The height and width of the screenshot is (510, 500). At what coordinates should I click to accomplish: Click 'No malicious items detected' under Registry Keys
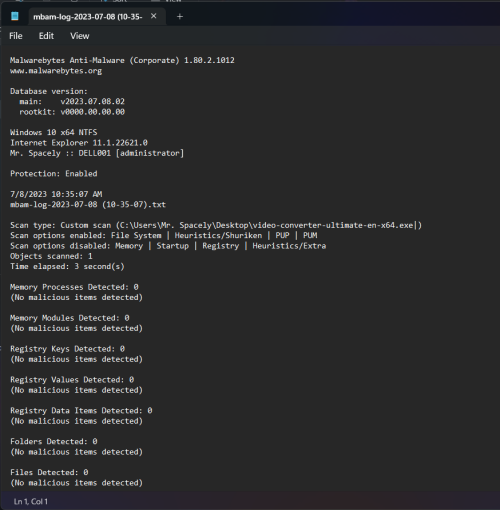tap(76, 359)
